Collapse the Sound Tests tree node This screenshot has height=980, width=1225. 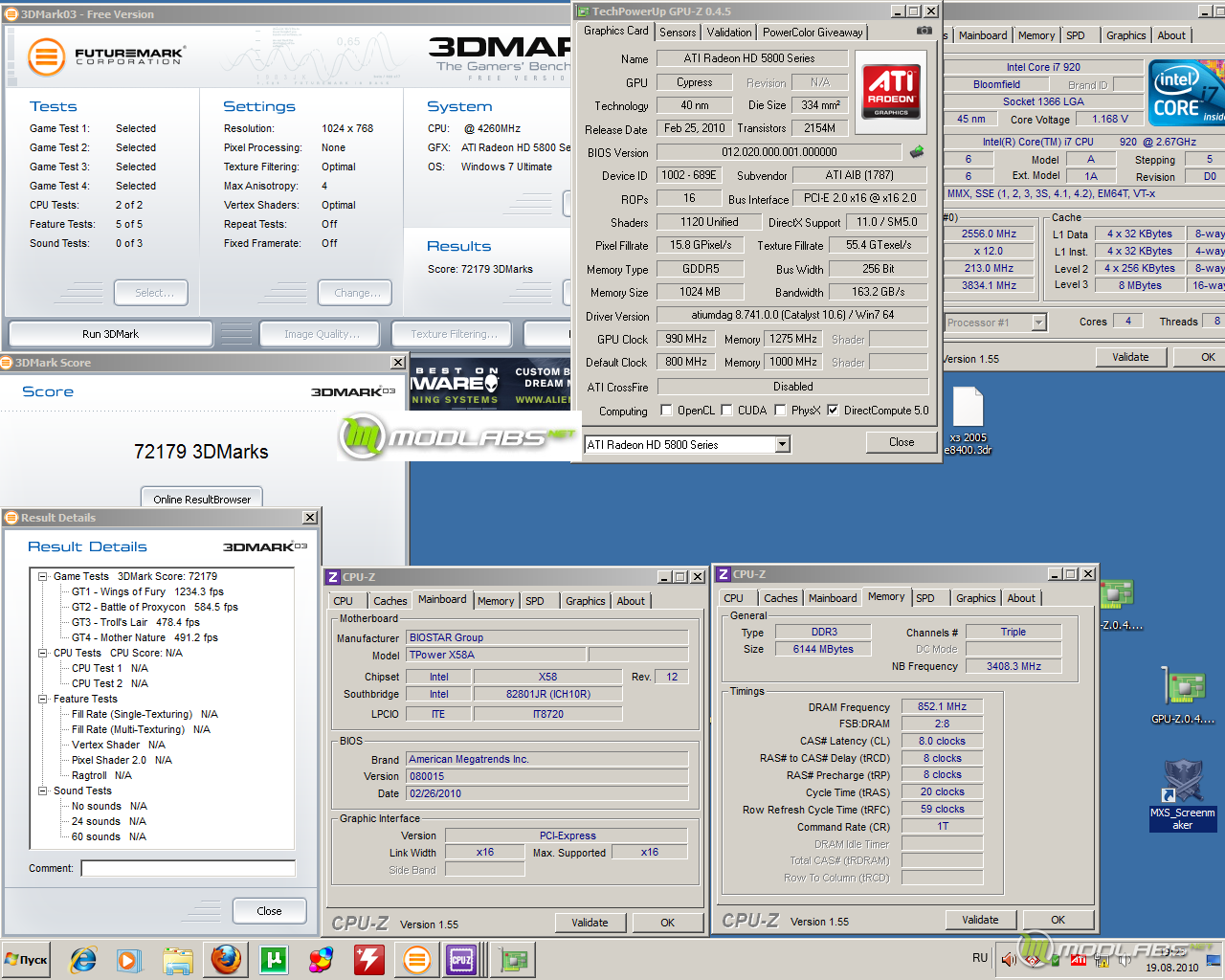pyautogui.click(x=43, y=791)
